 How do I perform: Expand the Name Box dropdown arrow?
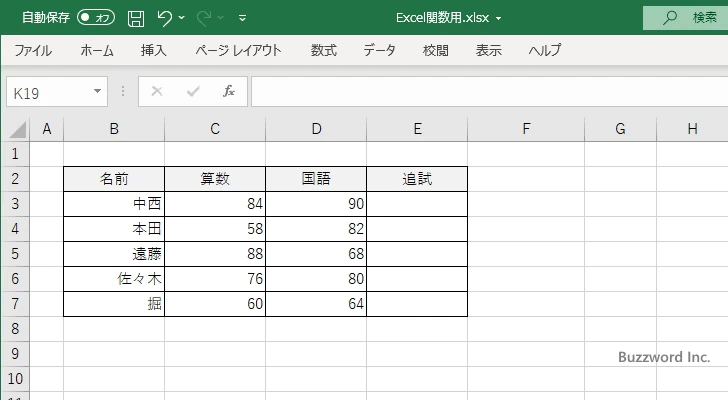click(x=98, y=91)
